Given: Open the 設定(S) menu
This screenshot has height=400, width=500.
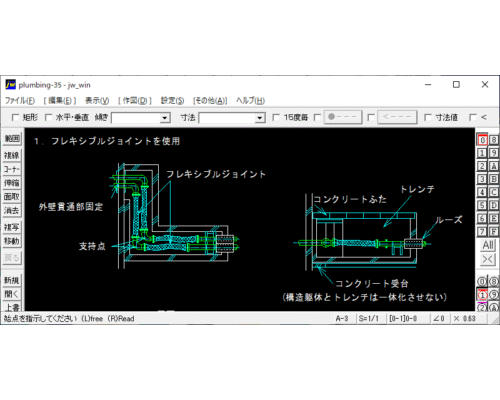Looking at the screenshot, I should (172, 100).
